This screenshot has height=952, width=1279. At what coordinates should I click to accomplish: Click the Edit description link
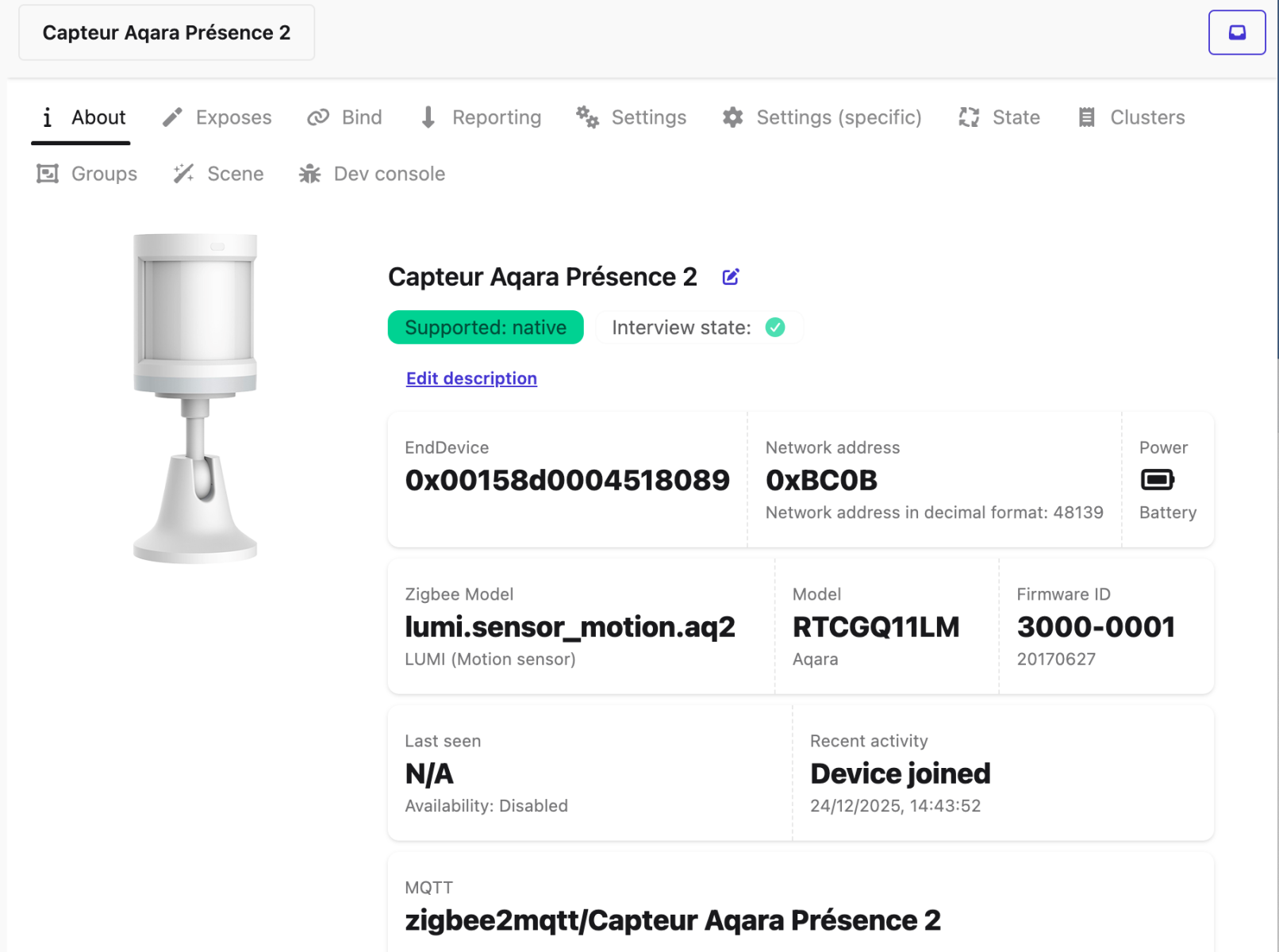(471, 378)
